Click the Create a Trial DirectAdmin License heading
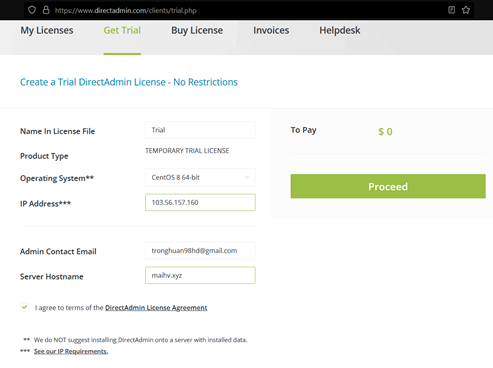 [x=129, y=82]
